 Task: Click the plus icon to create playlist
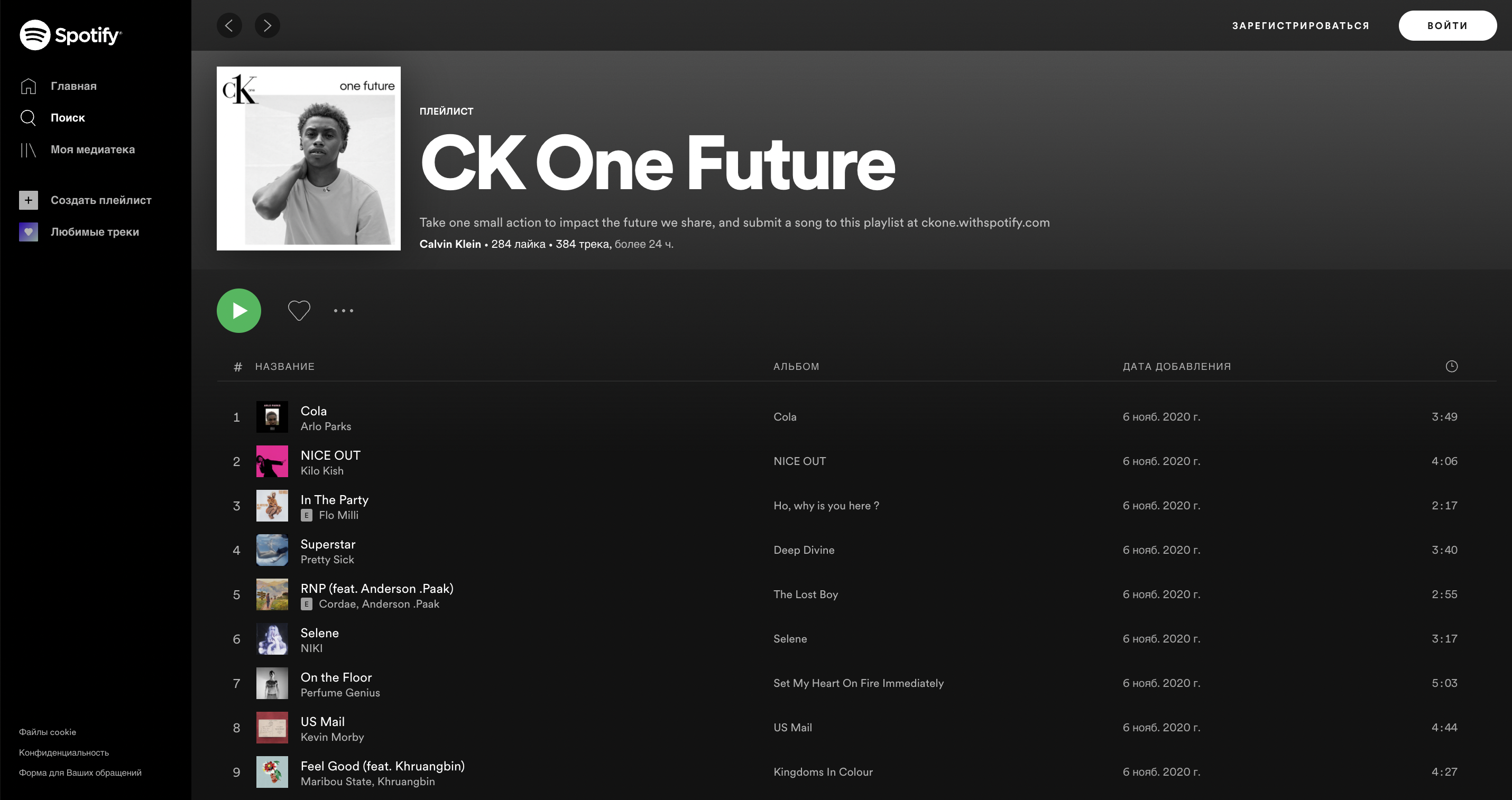(x=28, y=200)
